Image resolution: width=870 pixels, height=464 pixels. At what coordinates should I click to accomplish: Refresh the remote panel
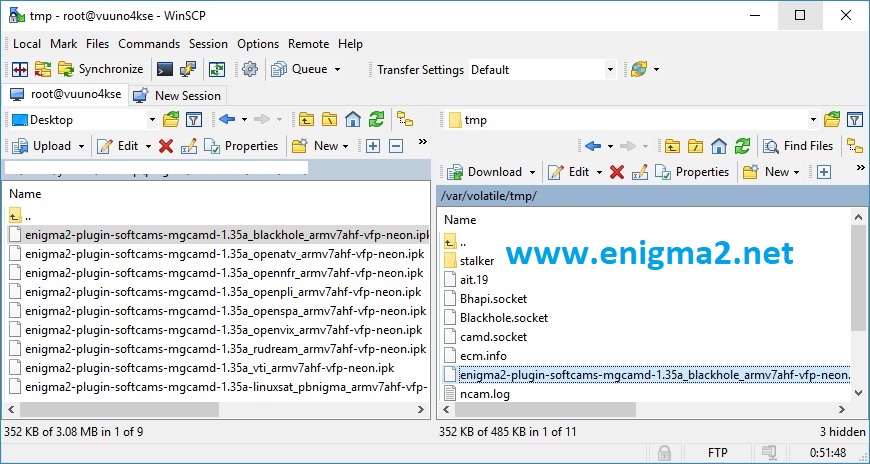coord(742,146)
